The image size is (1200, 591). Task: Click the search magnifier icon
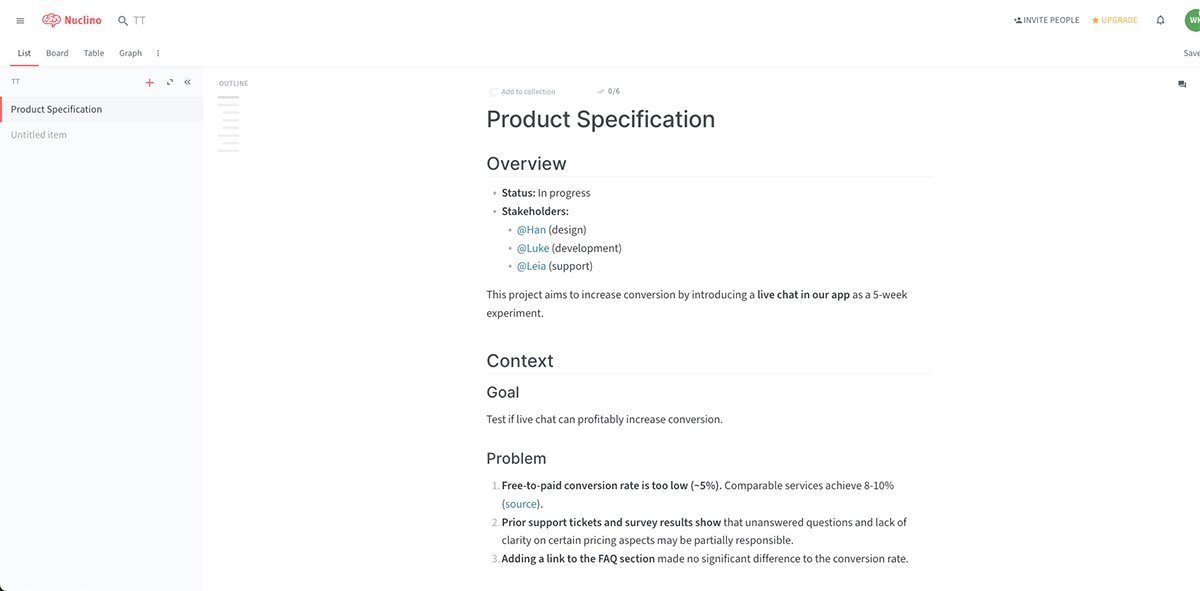click(123, 21)
